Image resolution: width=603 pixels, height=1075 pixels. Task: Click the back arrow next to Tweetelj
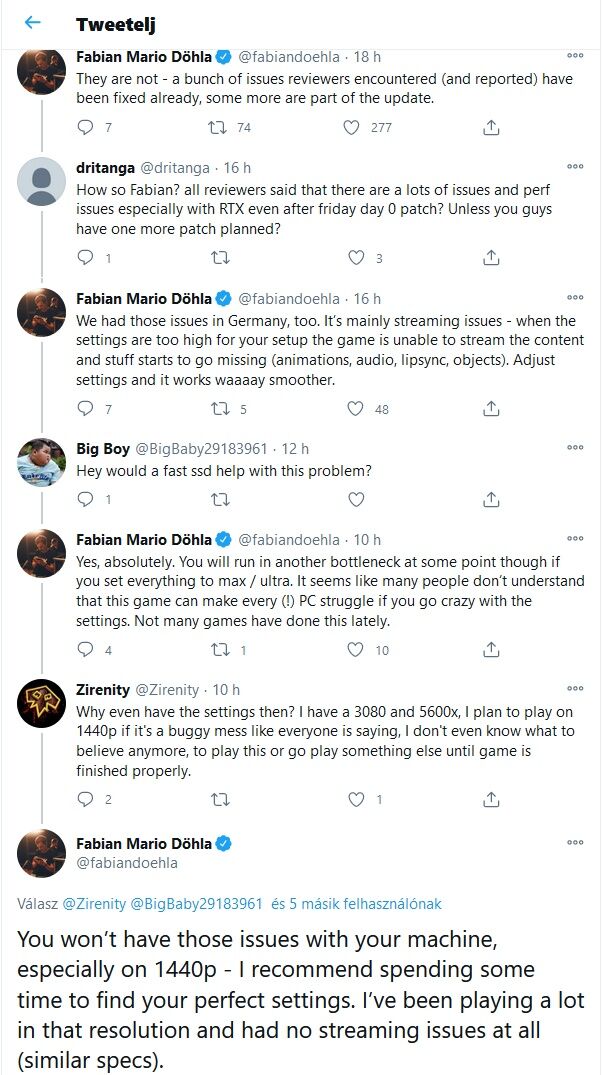tap(33, 22)
